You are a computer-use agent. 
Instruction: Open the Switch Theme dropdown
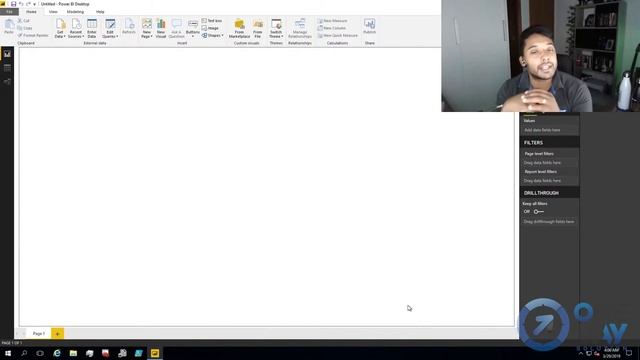click(276, 28)
